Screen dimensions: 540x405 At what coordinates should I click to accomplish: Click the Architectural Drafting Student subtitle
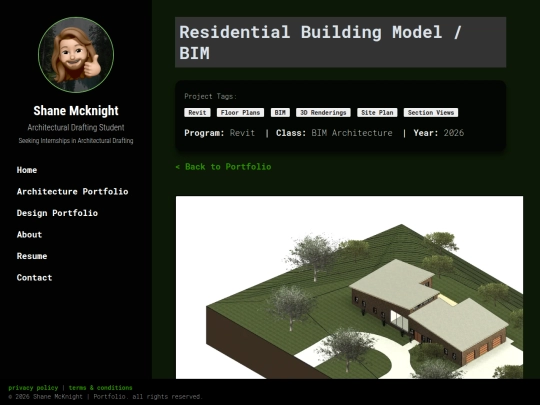tap(76, 127)
